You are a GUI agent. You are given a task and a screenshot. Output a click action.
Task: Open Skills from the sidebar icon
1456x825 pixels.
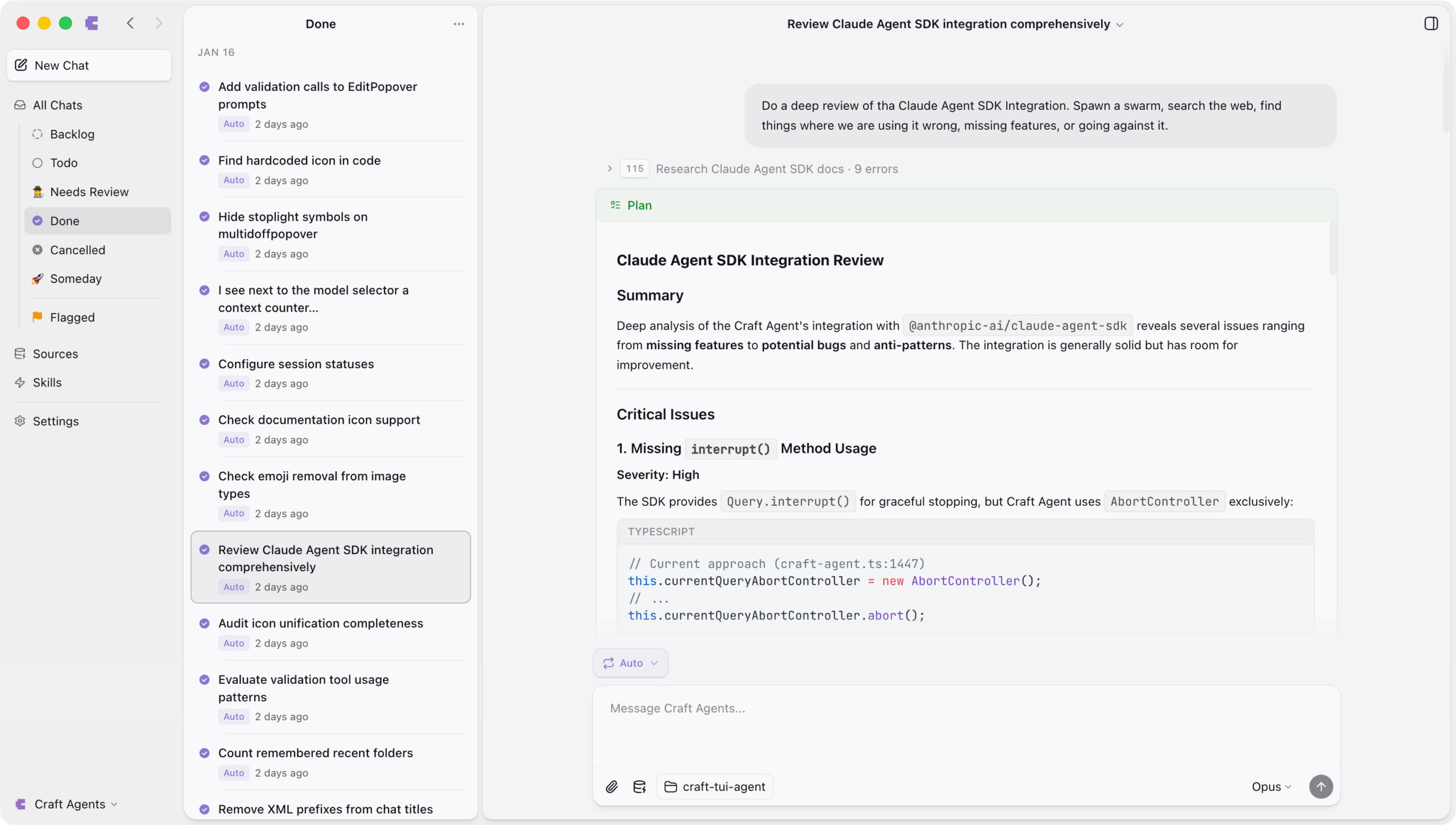(x=20, y=382)
